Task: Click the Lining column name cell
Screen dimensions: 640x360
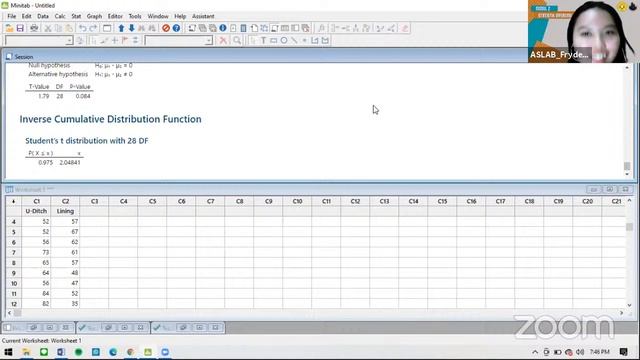Action: pos(65,211)
